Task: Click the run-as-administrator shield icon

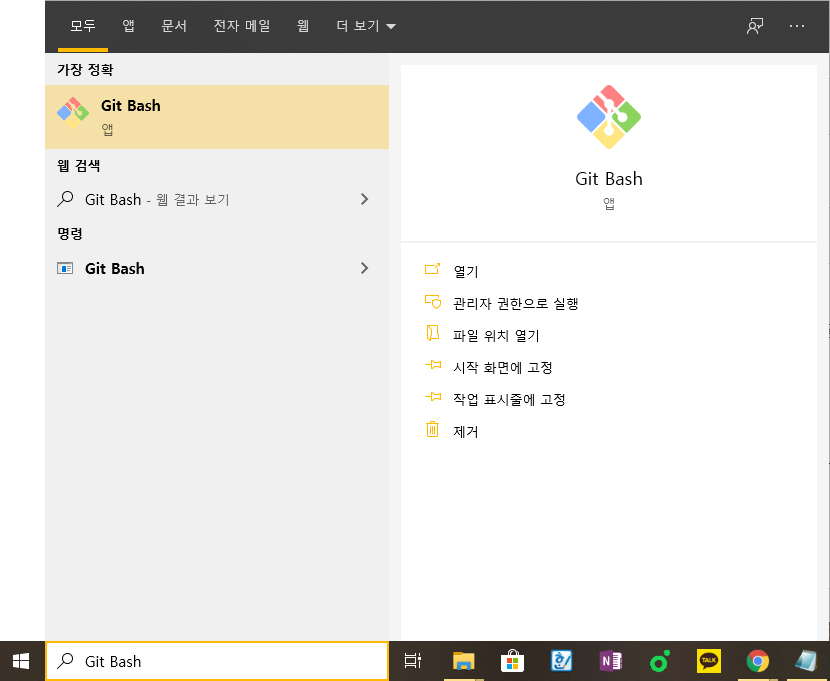Action: [x=432, y=302]
